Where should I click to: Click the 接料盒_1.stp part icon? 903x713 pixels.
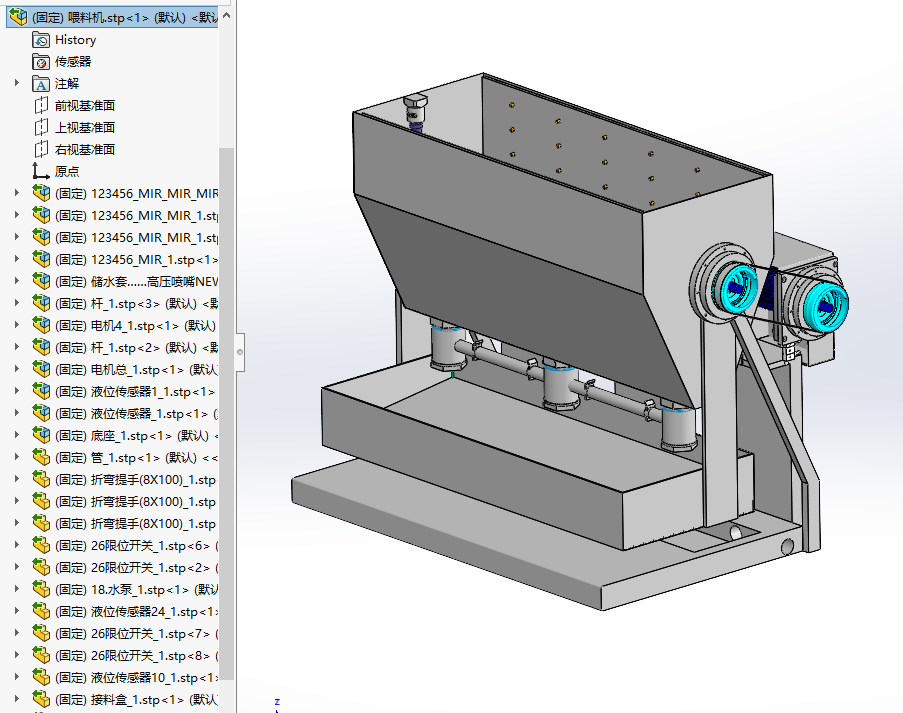(x=41, y=699)
